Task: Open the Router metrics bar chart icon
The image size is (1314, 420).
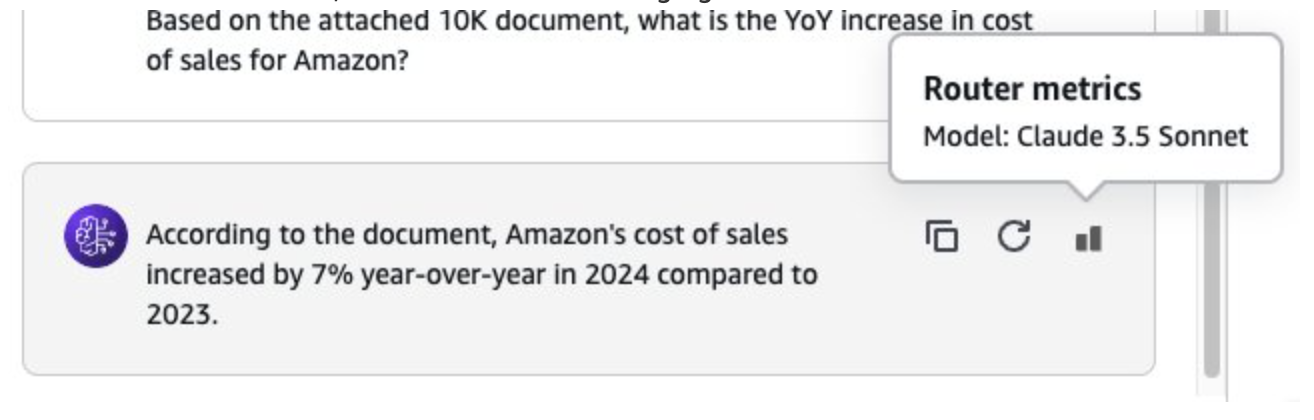Action: [1088, 239]
